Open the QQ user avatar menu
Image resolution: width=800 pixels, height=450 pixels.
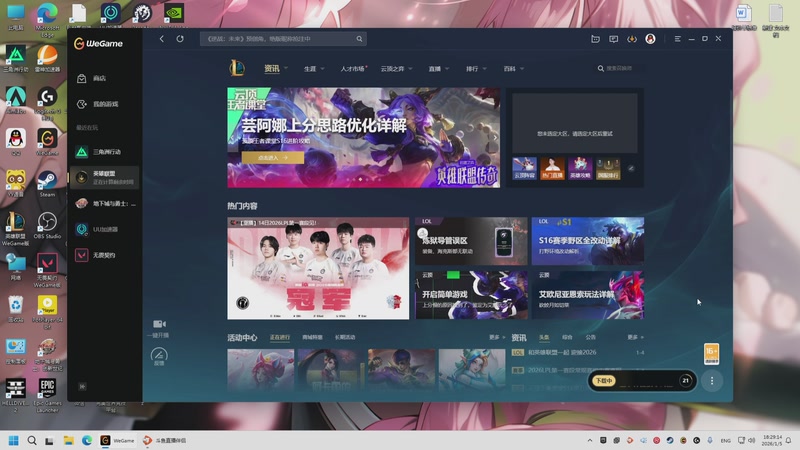pos(650,39)
